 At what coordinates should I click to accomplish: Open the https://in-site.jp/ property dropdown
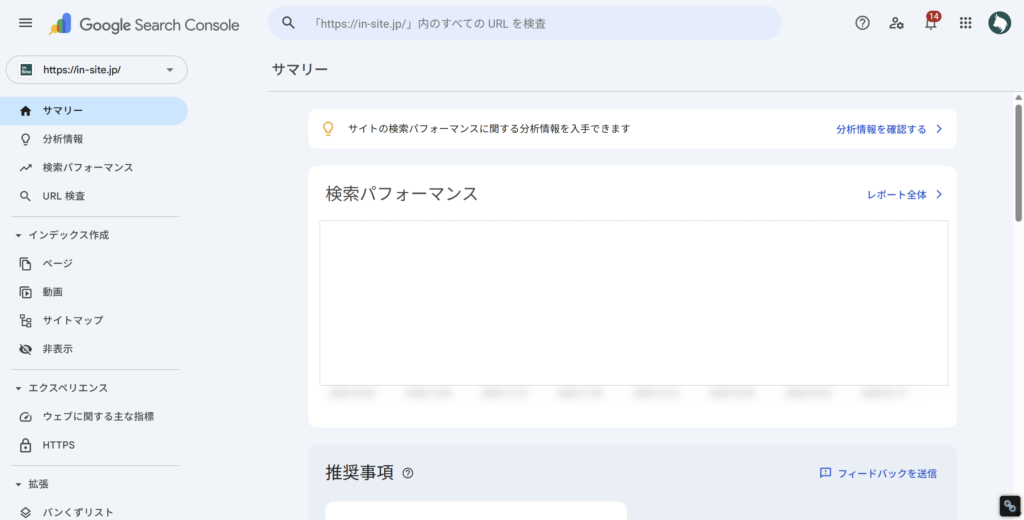click(97, 70)
